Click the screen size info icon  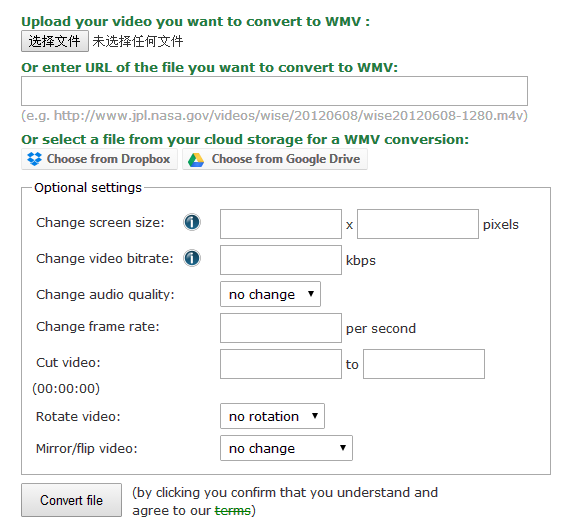192,222
